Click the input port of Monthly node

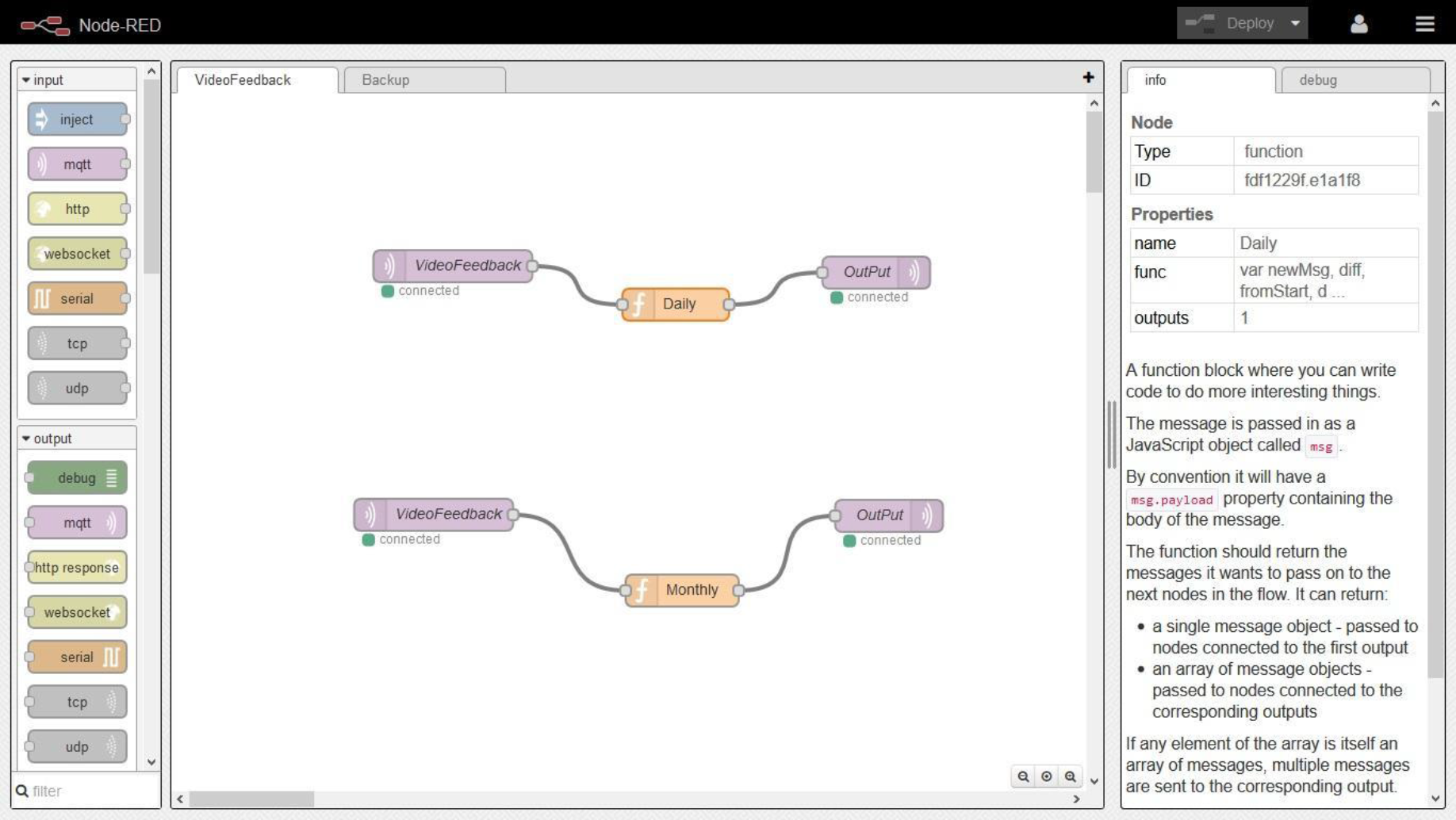626,590
